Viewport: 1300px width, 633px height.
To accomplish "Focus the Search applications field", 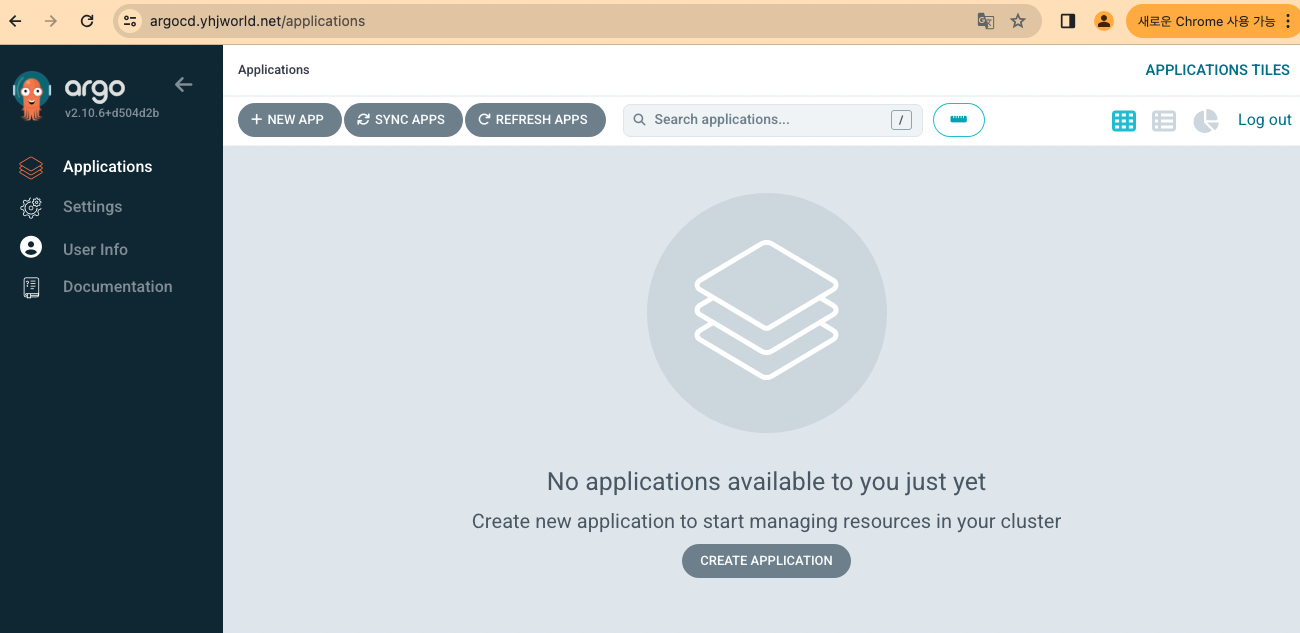I will [772, 120].
